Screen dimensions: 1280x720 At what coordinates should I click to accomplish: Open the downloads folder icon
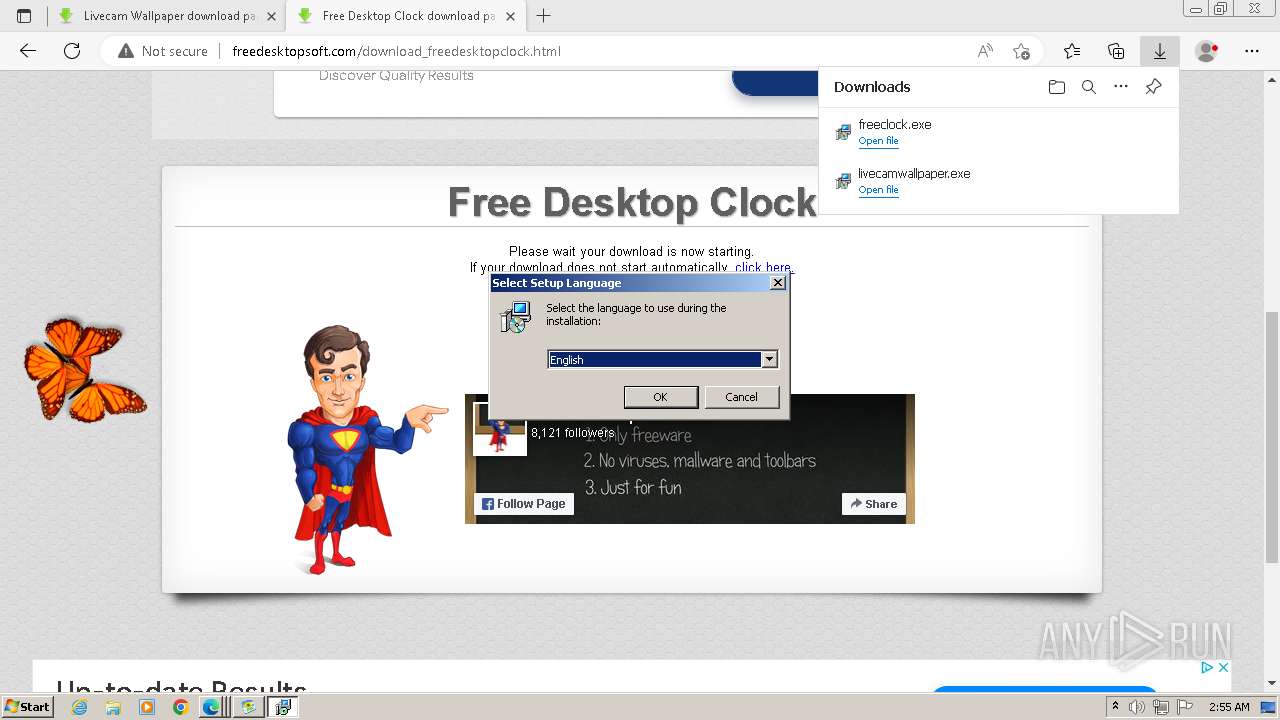coord(1057,87)
